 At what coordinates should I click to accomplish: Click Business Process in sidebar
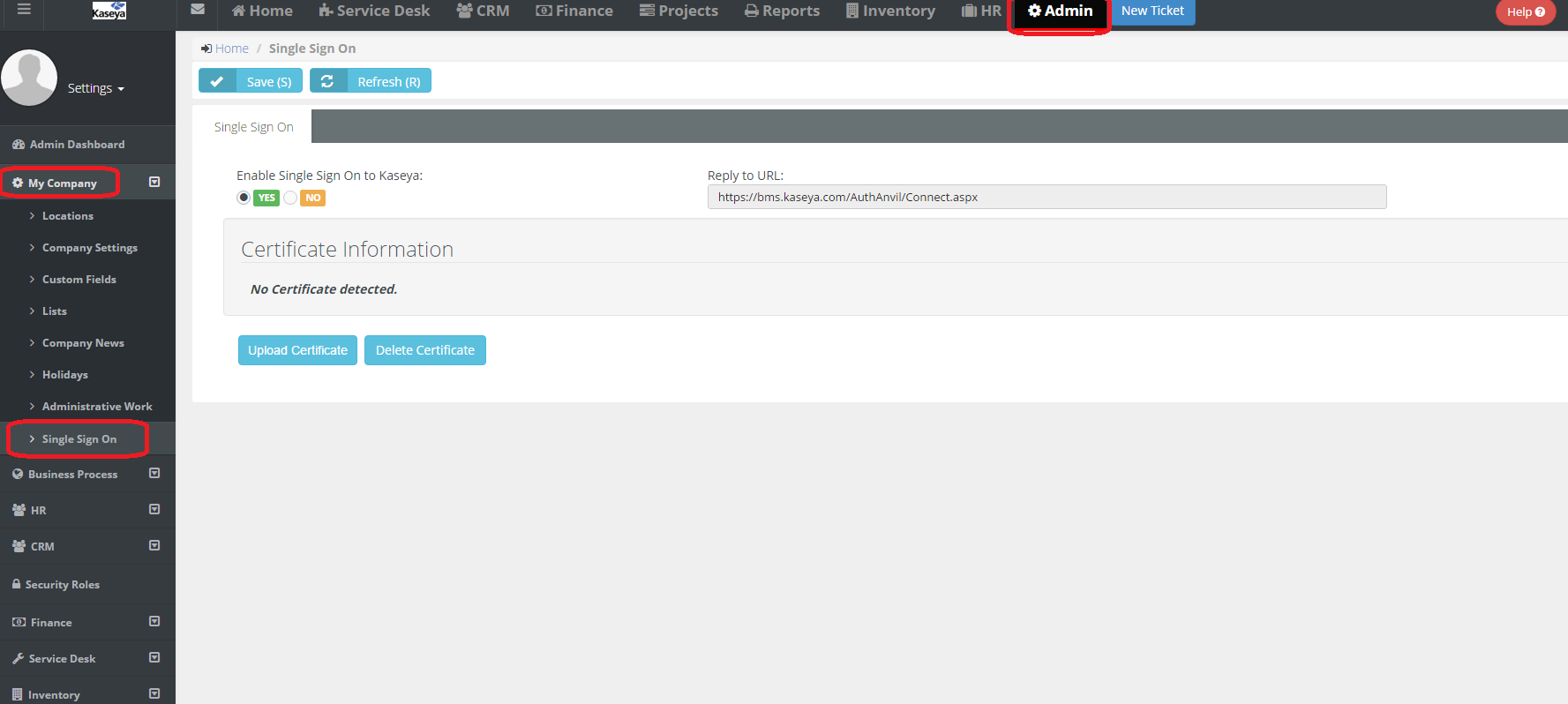point(72,475)
